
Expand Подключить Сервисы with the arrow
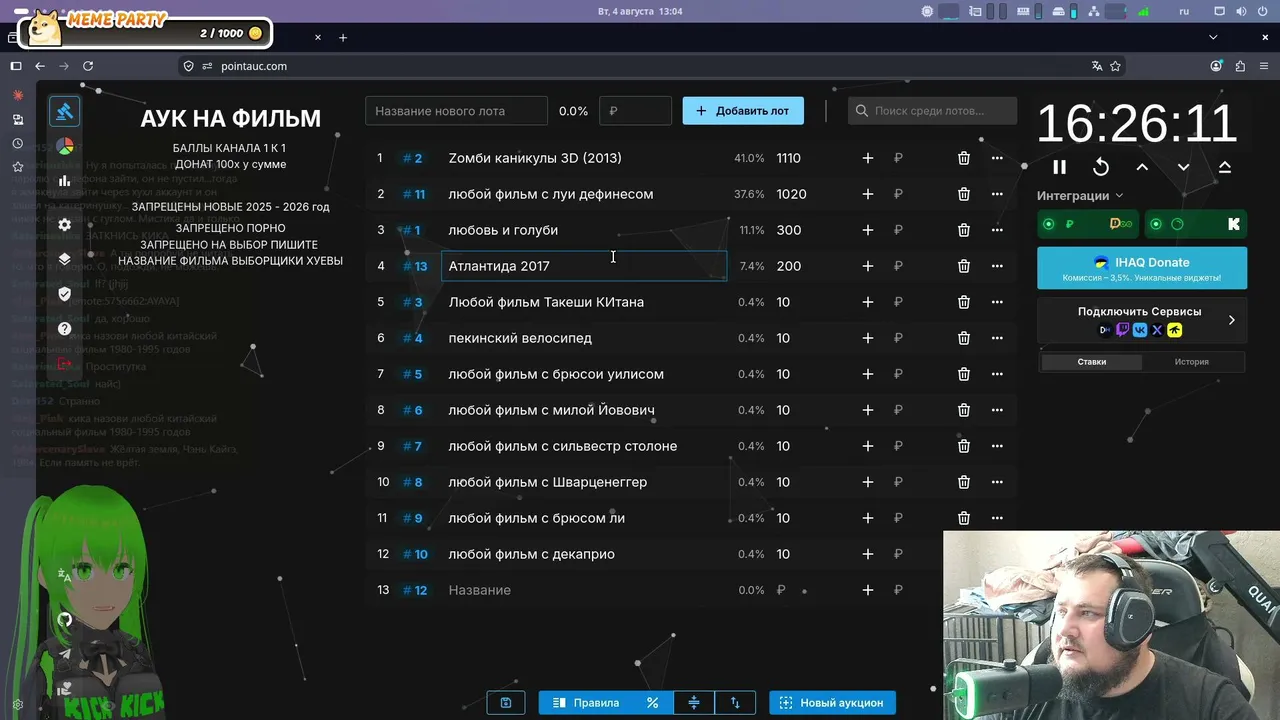coord(1231,320)
